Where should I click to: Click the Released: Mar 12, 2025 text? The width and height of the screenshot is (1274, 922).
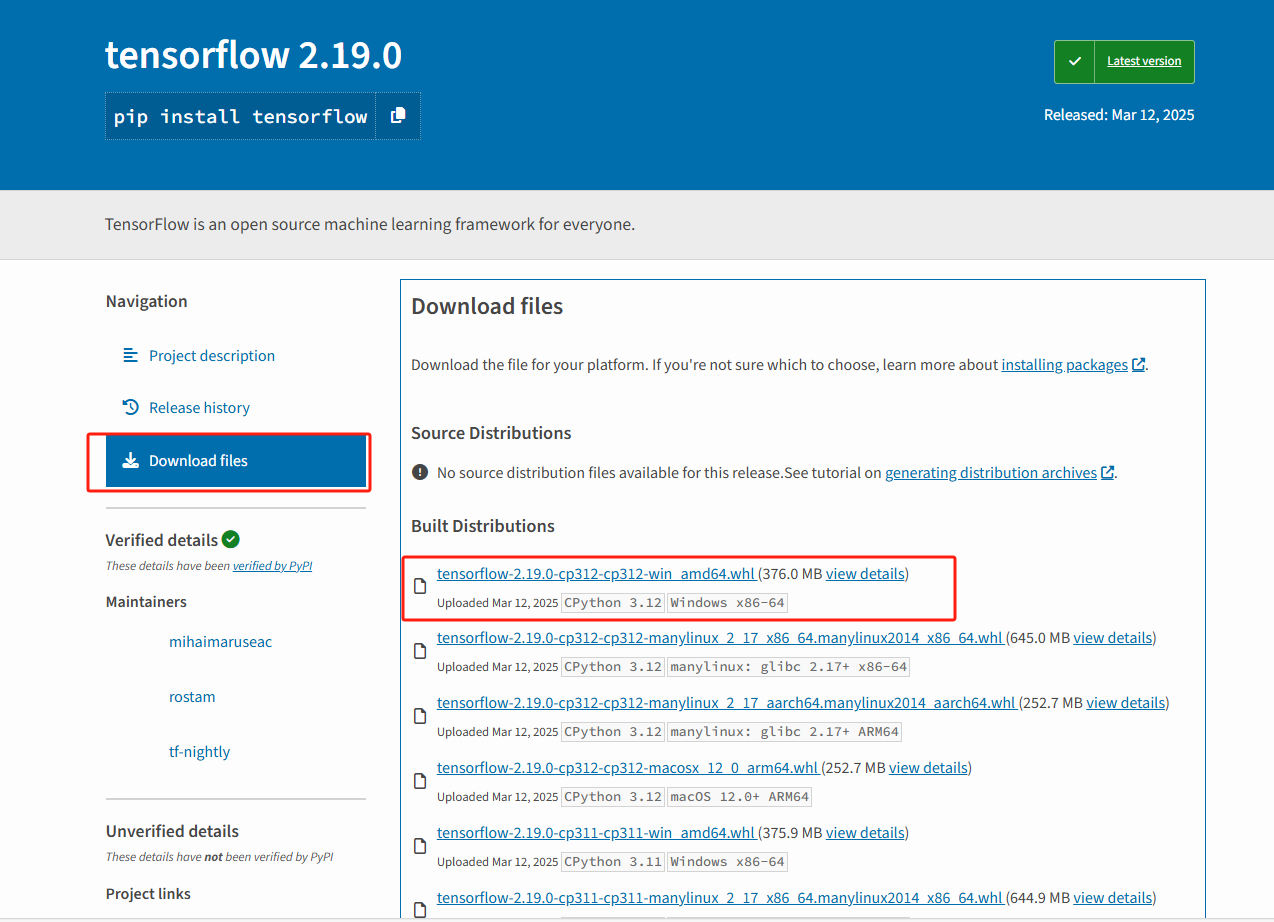pos(1119,115)
